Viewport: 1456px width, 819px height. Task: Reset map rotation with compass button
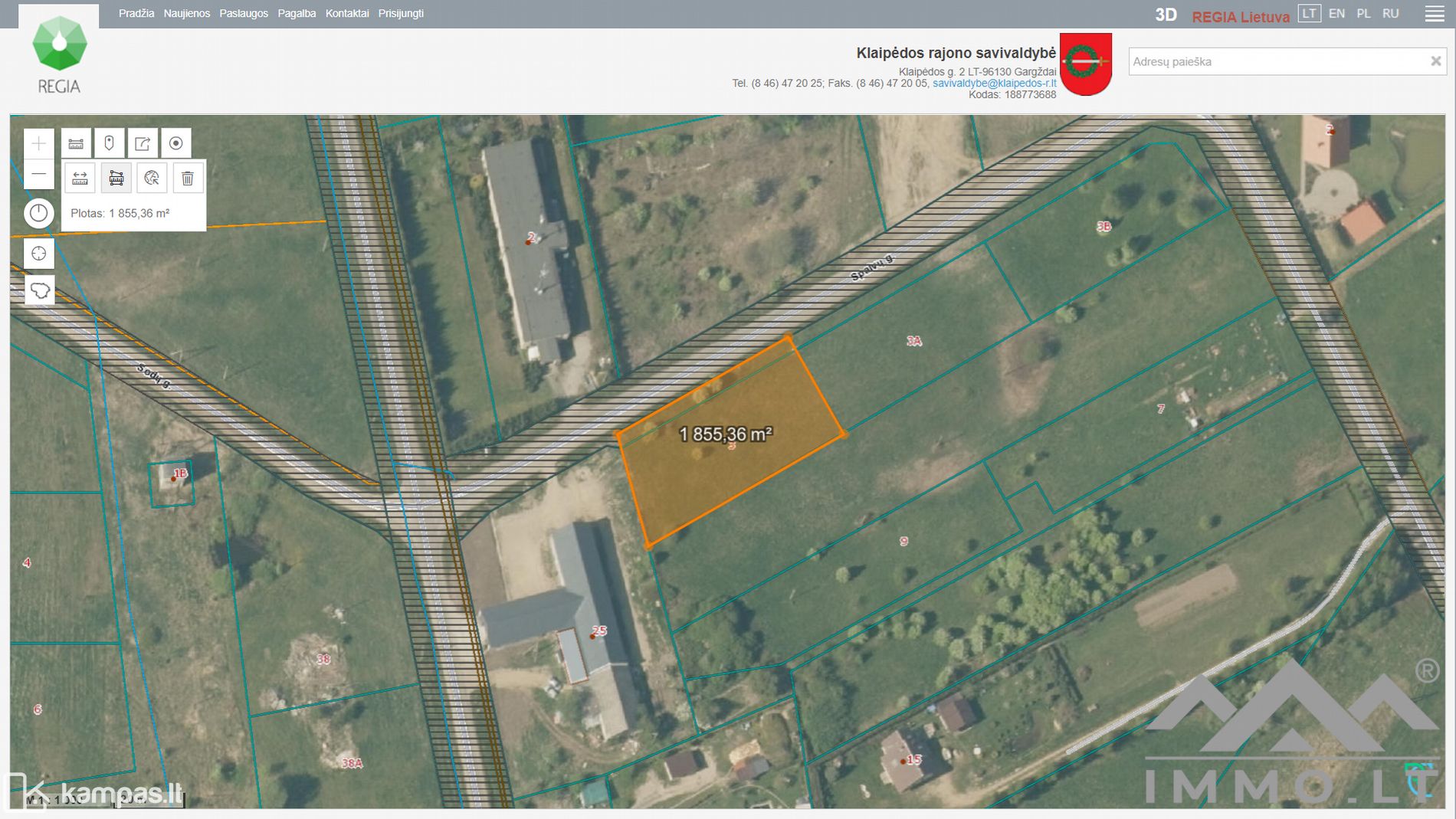(x=38, y=213)
